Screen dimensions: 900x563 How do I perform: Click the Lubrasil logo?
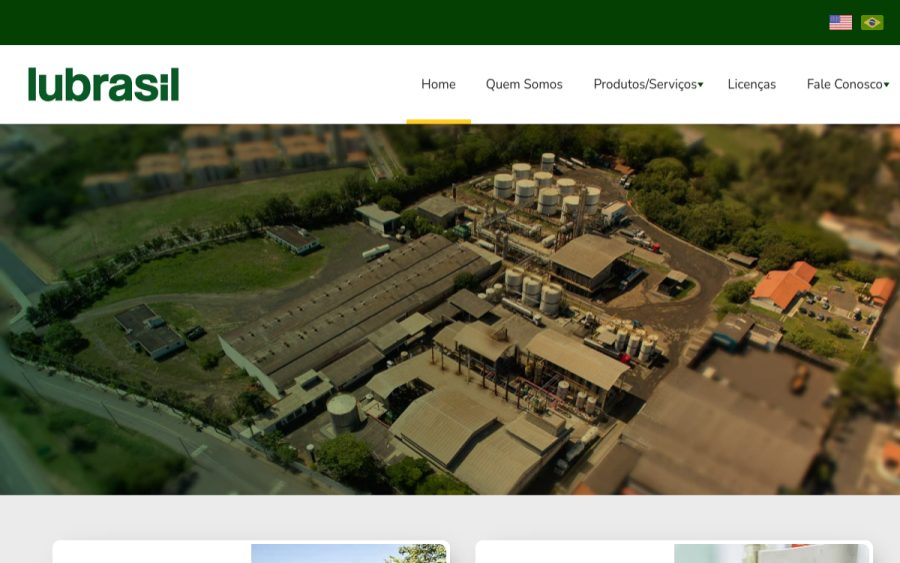click(103, 84)
